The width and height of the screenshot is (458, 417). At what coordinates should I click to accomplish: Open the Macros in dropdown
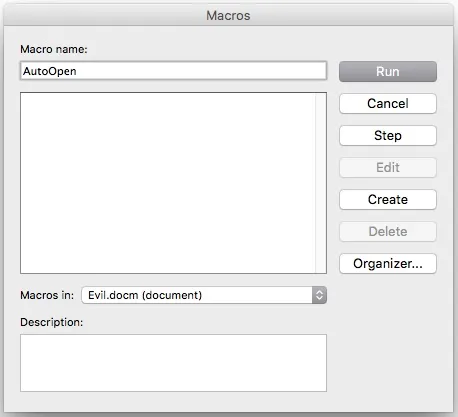[x=204, y=295]
